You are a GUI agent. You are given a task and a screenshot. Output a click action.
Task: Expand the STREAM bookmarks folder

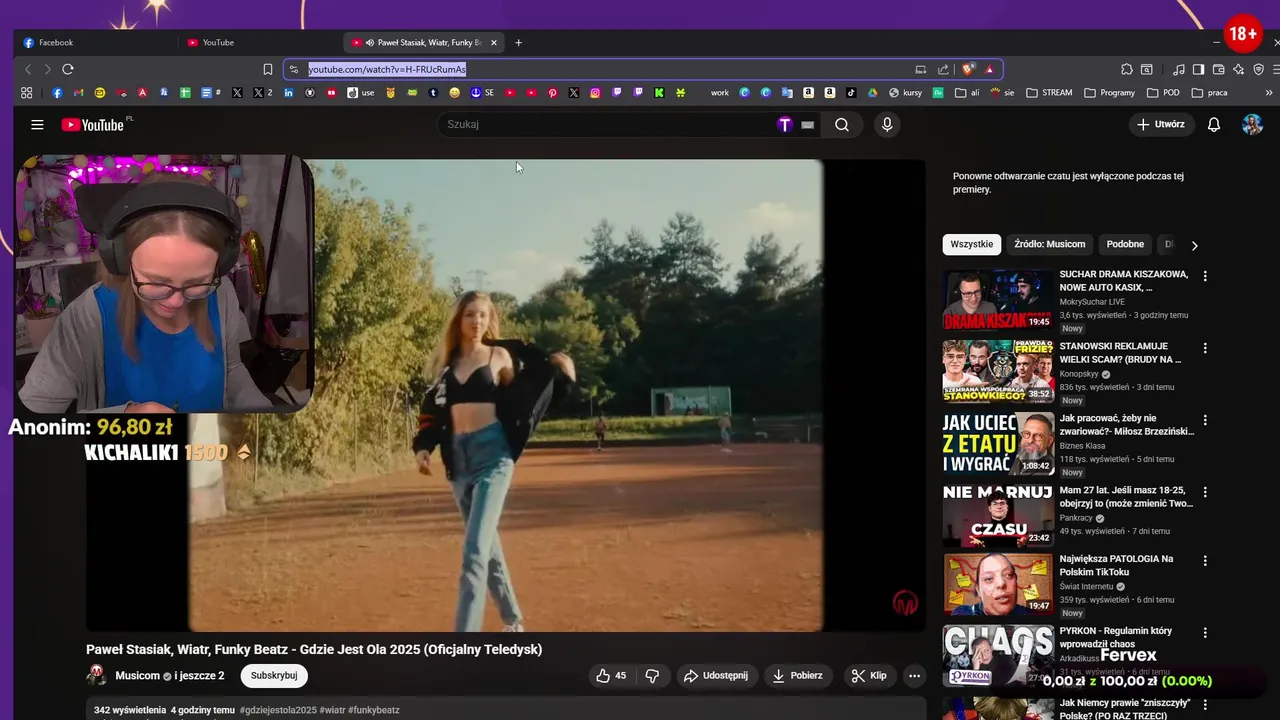click(x=1049, y=93)
